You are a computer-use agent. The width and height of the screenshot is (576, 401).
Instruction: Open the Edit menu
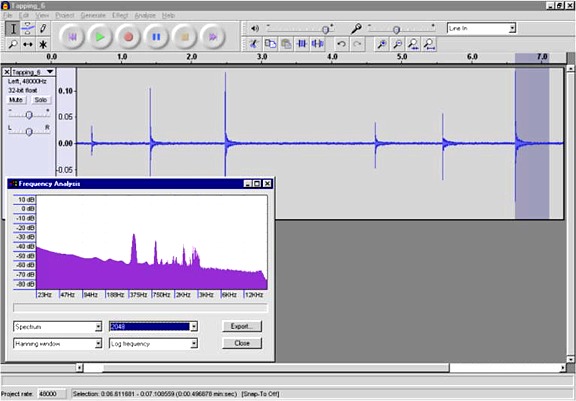24,15
